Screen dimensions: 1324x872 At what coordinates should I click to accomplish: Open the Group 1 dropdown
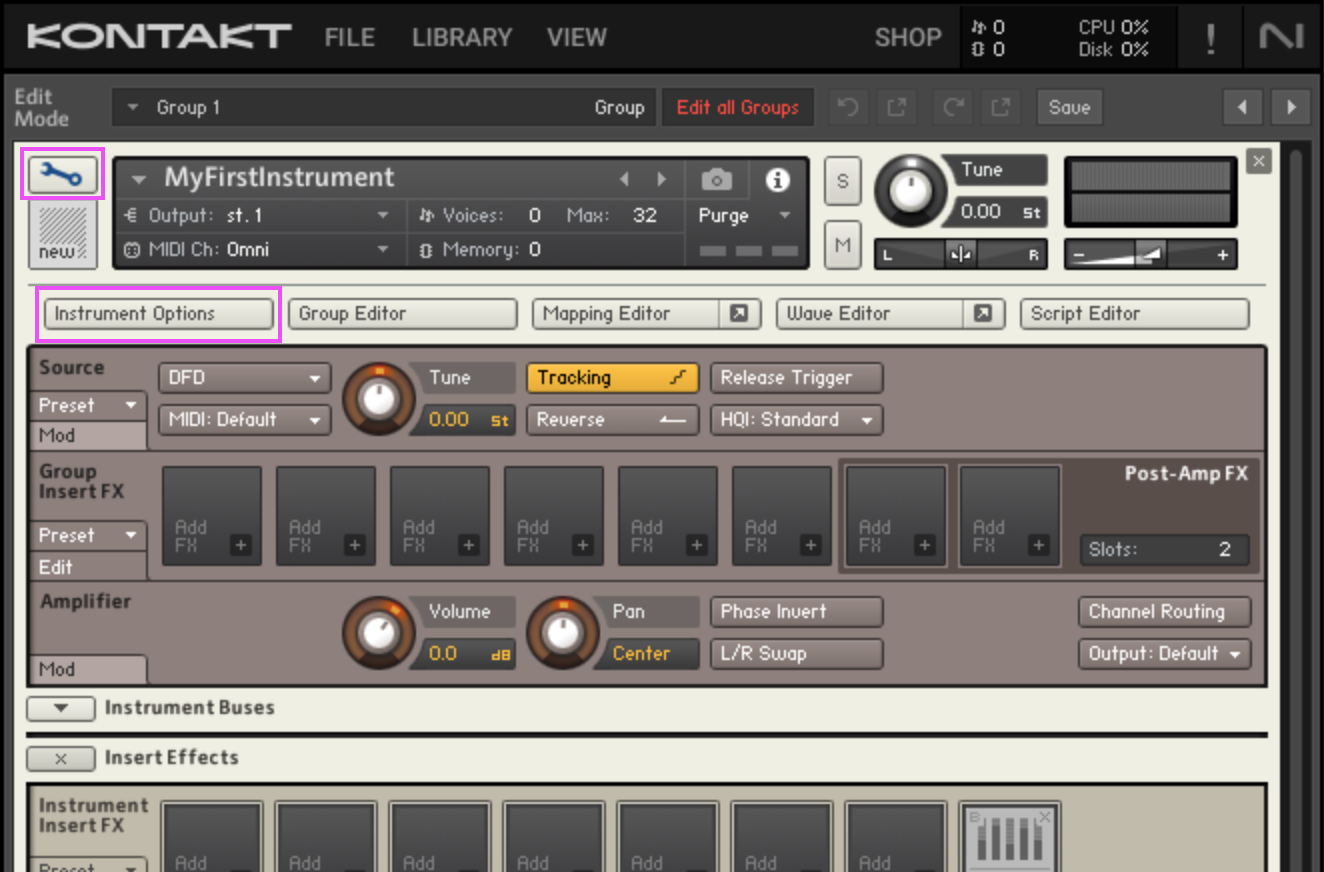[x=384, y=107]
